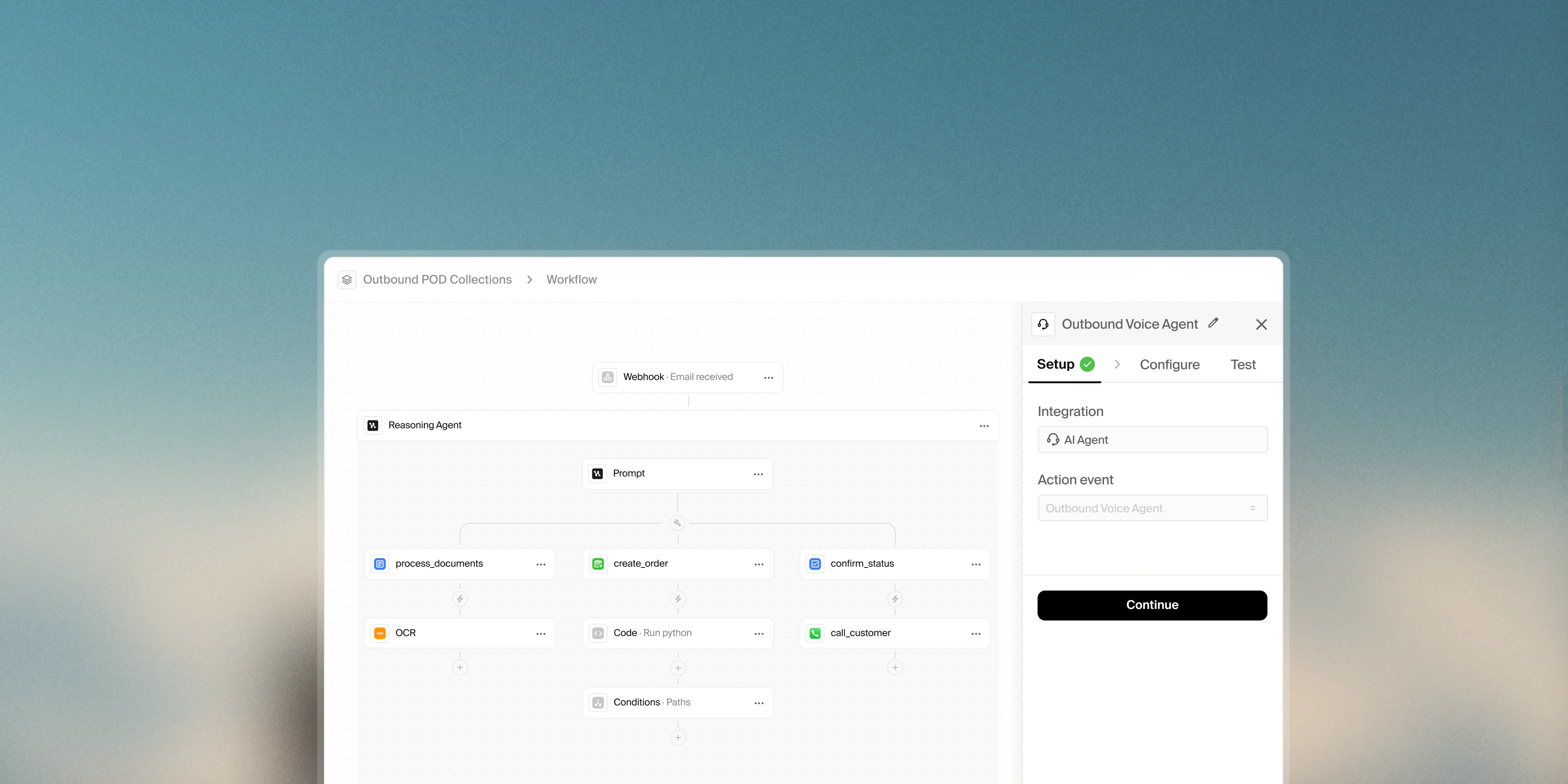Click the create_order node green icon
1568x784 pixels.
point(598,563)
